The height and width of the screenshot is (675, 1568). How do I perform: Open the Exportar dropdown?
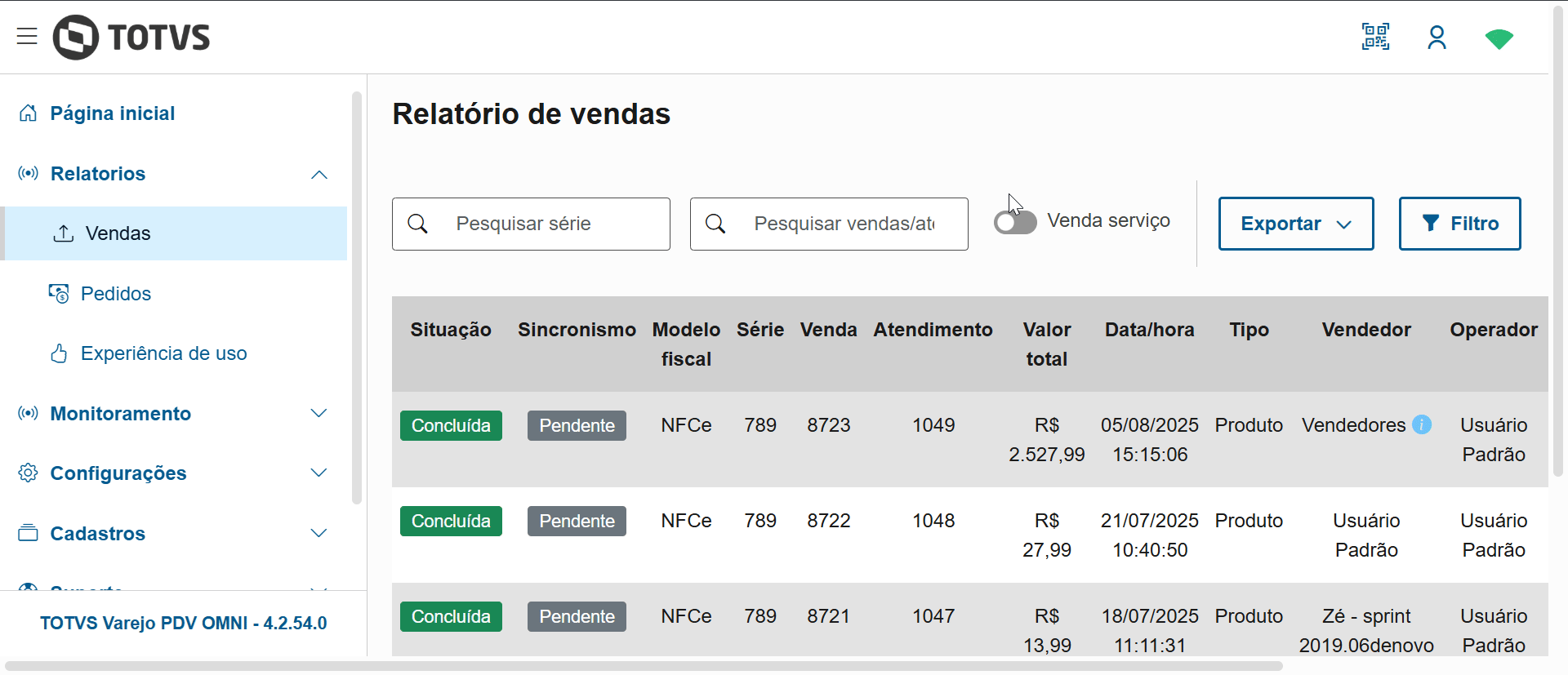click(1295, 224)
